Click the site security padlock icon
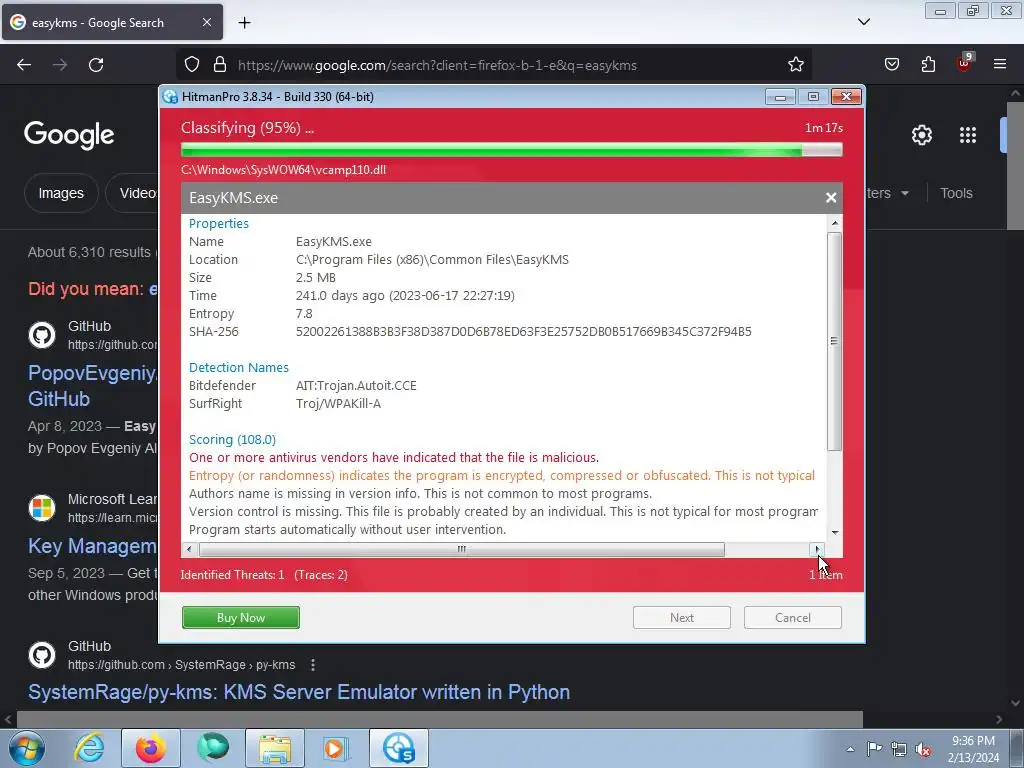The height and width of the screenshot is (768, 1024). pos(220,65)
